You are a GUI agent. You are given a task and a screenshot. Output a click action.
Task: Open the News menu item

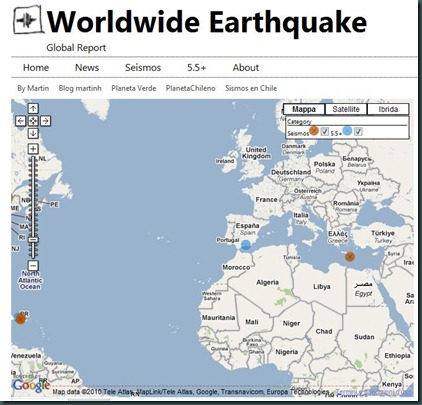coord(87,68)
